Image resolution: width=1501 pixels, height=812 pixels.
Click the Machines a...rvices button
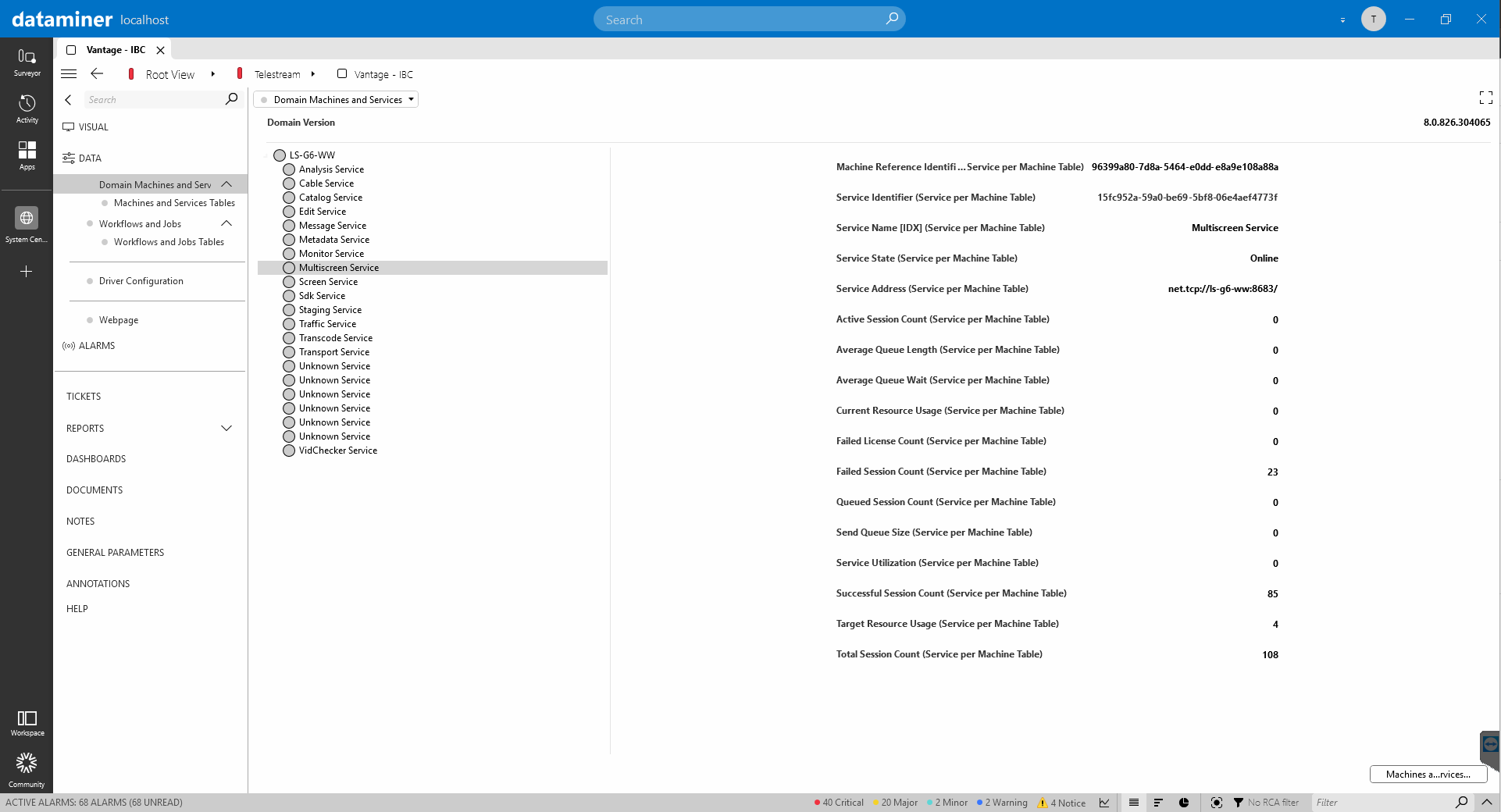tap(1428, 774)
